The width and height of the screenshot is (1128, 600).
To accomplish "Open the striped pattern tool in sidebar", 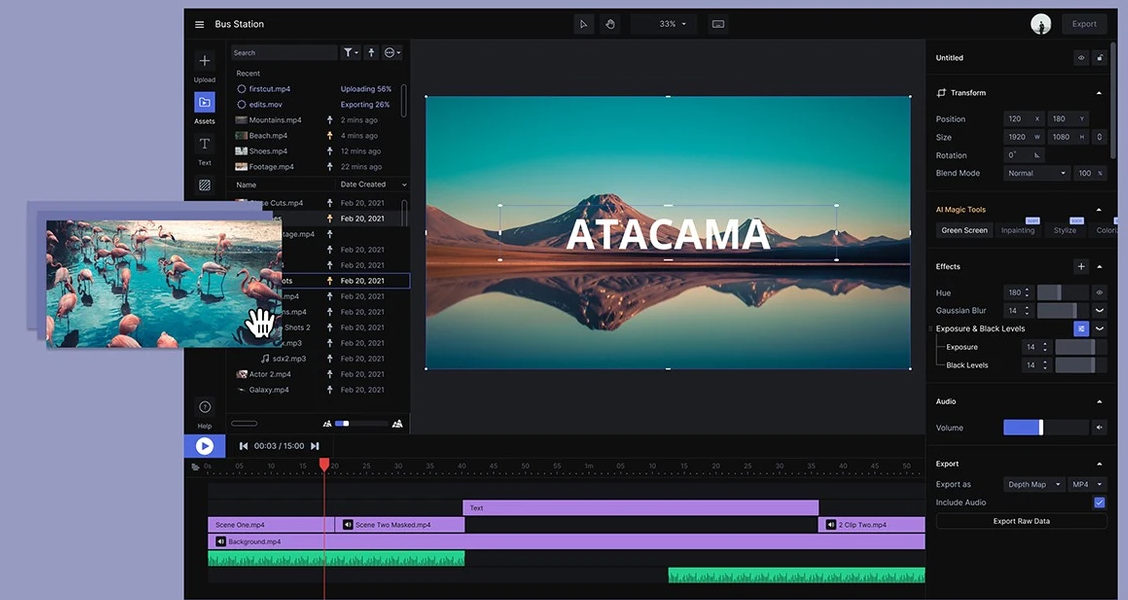I will (204, 185).
